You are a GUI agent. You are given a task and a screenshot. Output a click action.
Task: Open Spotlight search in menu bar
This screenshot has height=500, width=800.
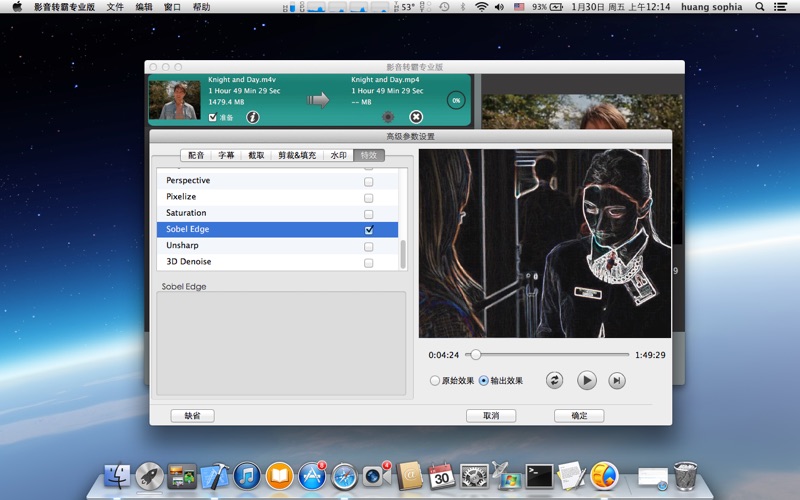coord(759,7)
